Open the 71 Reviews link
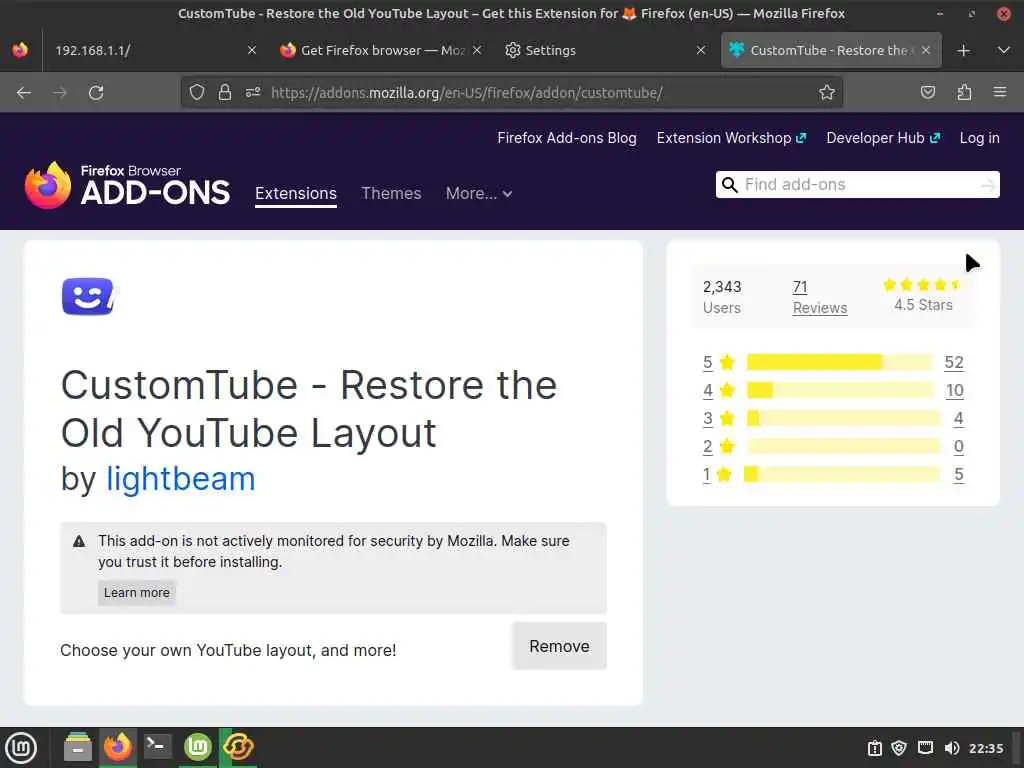1024x768 pixels. click(820, 297)
